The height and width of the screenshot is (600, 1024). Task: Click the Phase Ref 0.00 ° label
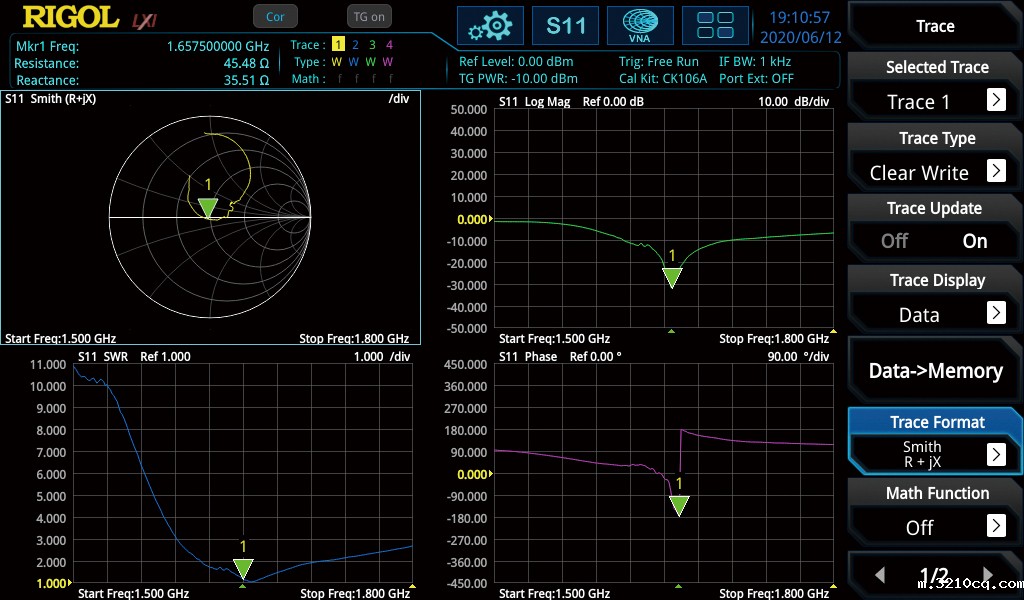click(596, 356)
